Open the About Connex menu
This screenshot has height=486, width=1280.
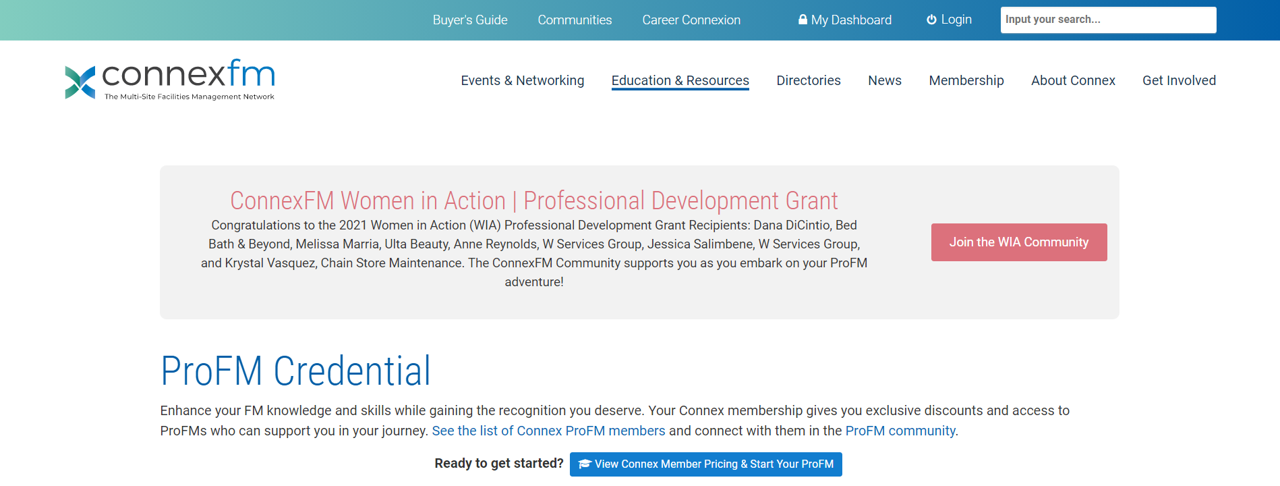(1073, 81)
